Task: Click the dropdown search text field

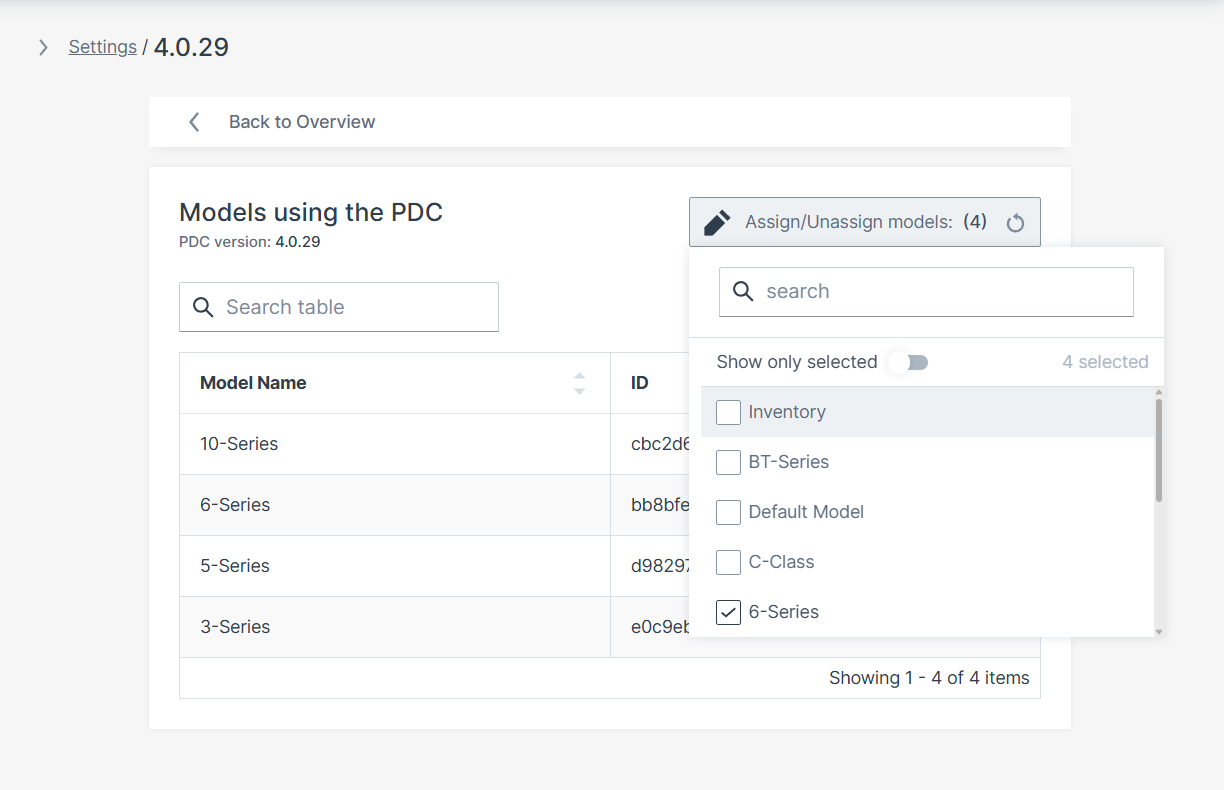Action: pos(940,291)
